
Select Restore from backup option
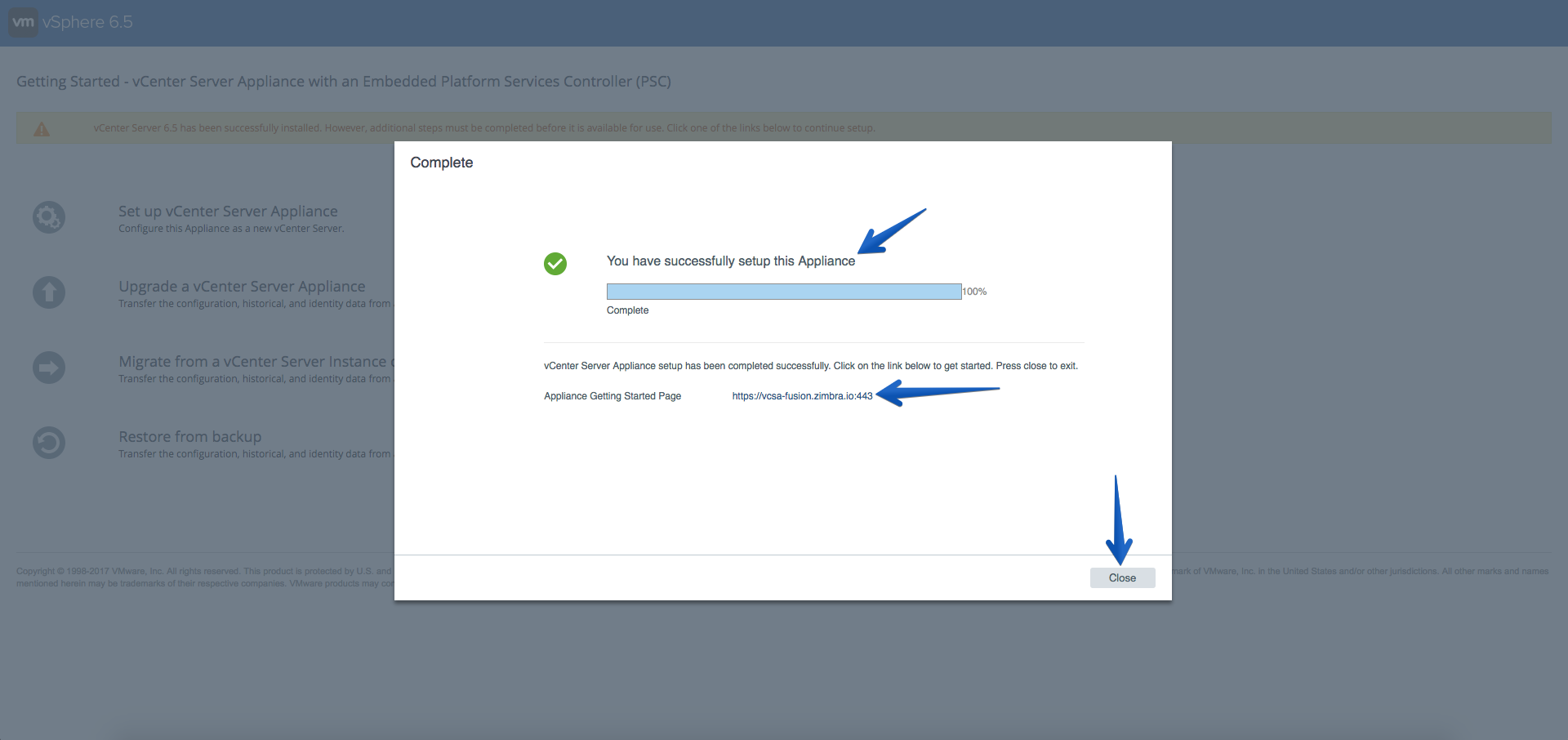click(190, 437)
